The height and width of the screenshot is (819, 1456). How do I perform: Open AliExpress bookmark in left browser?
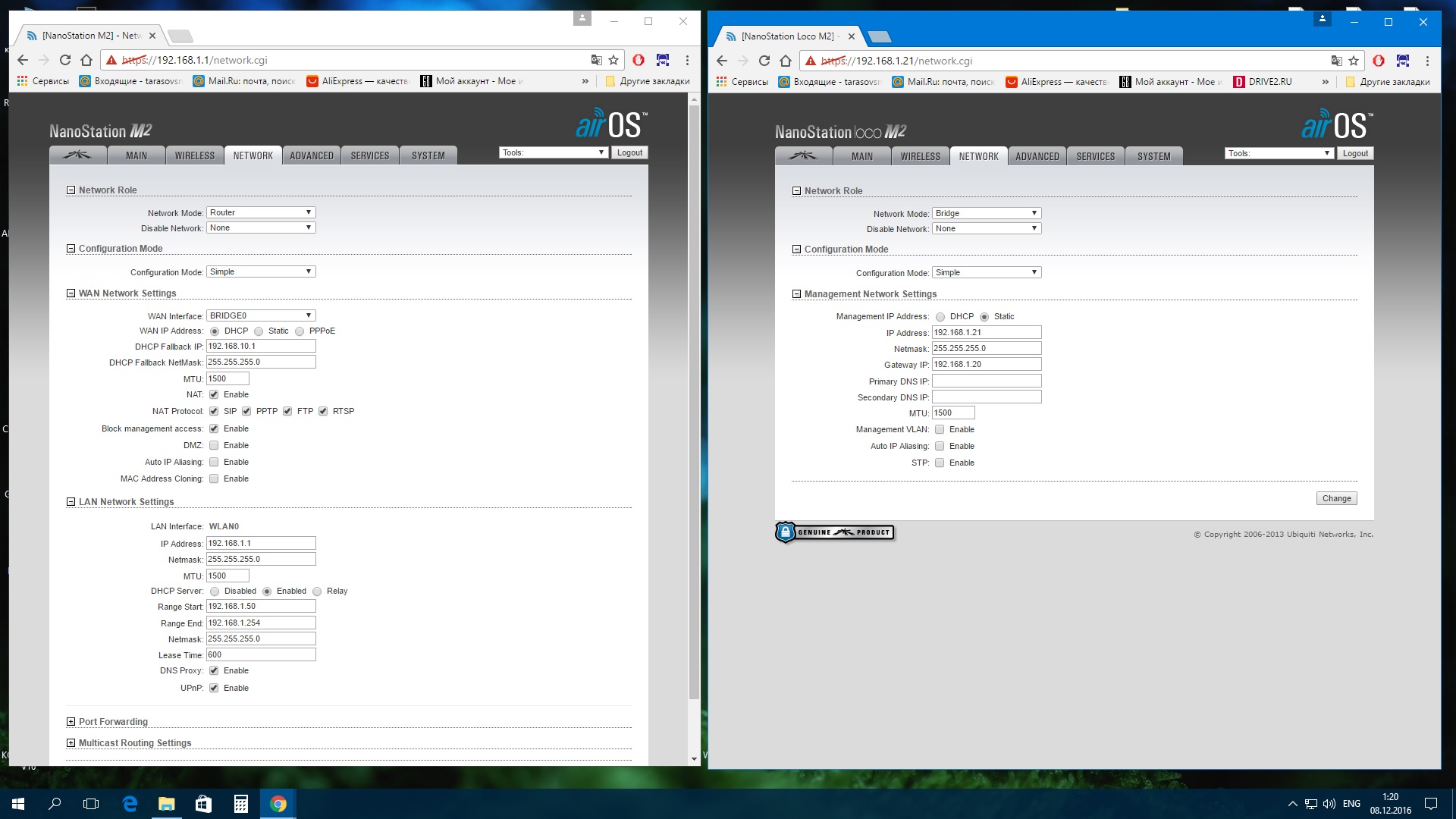pyautogui.click(x=358, y=81)
